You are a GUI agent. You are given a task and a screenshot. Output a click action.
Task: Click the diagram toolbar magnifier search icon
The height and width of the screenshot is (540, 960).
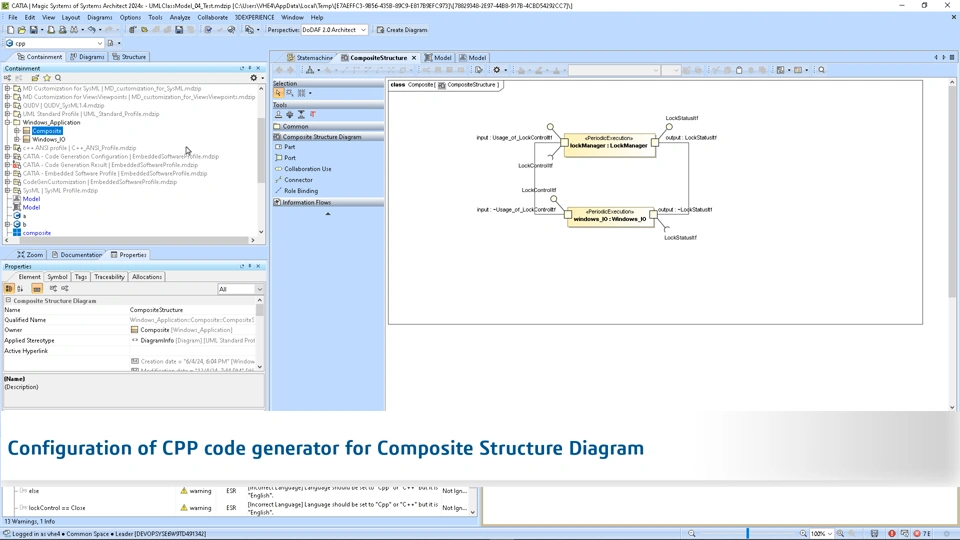click(x=822, y=70)
